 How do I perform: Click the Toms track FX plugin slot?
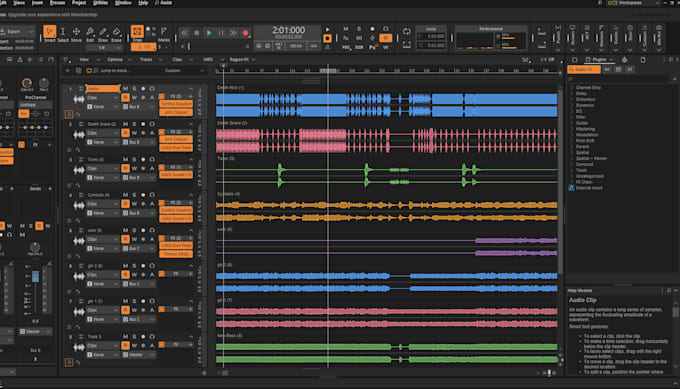(x=176, y=175)
